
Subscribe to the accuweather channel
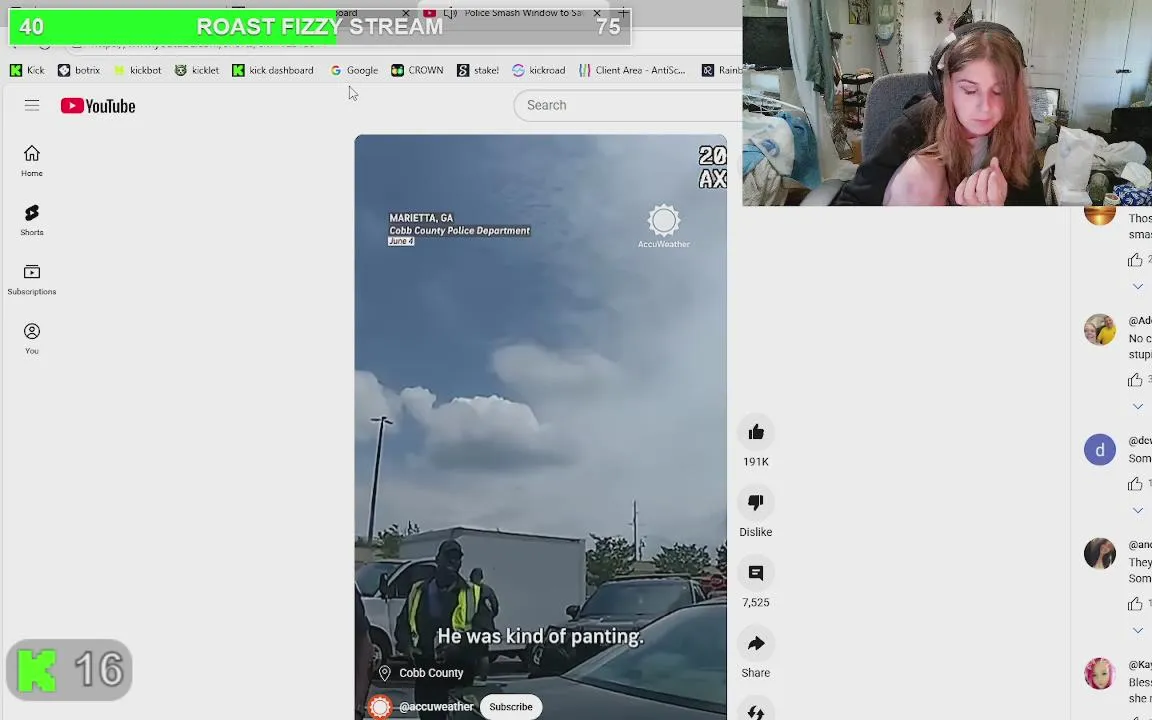click(511, 707)
